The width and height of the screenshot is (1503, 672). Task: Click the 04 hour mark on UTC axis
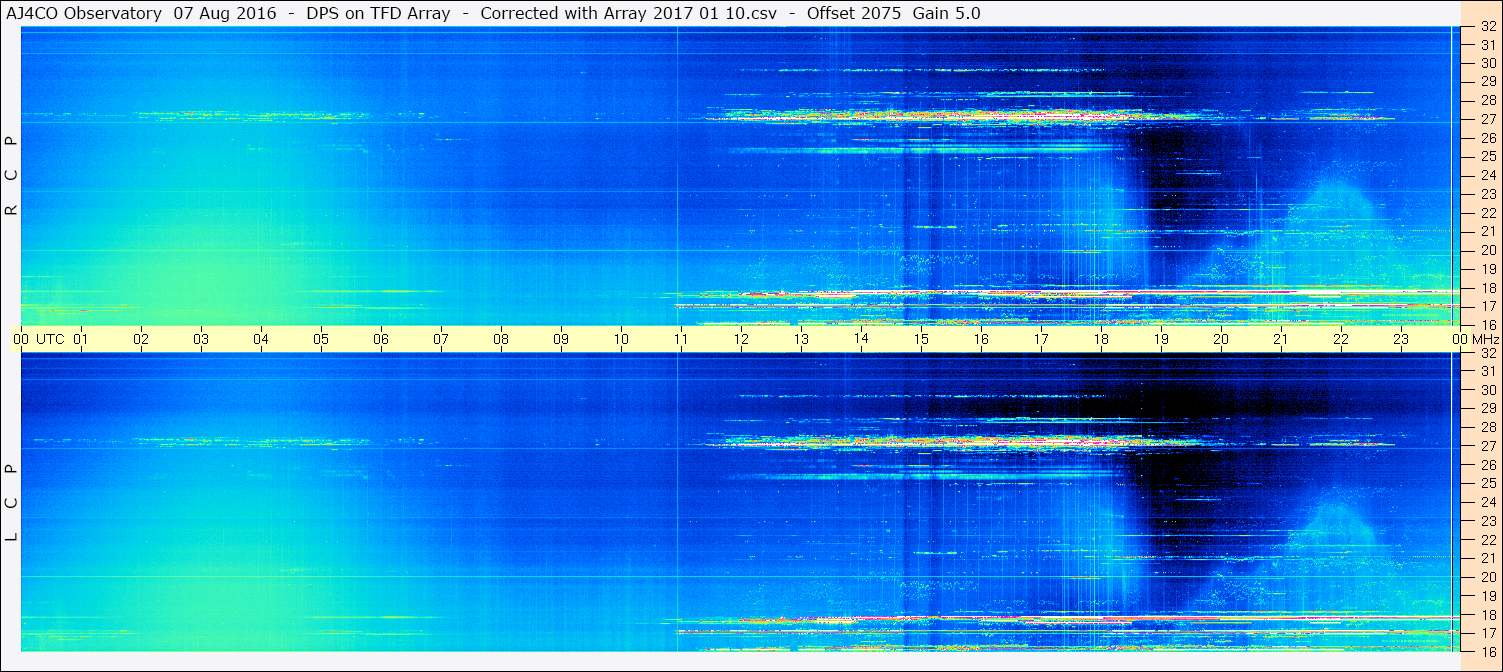(260, 339)
